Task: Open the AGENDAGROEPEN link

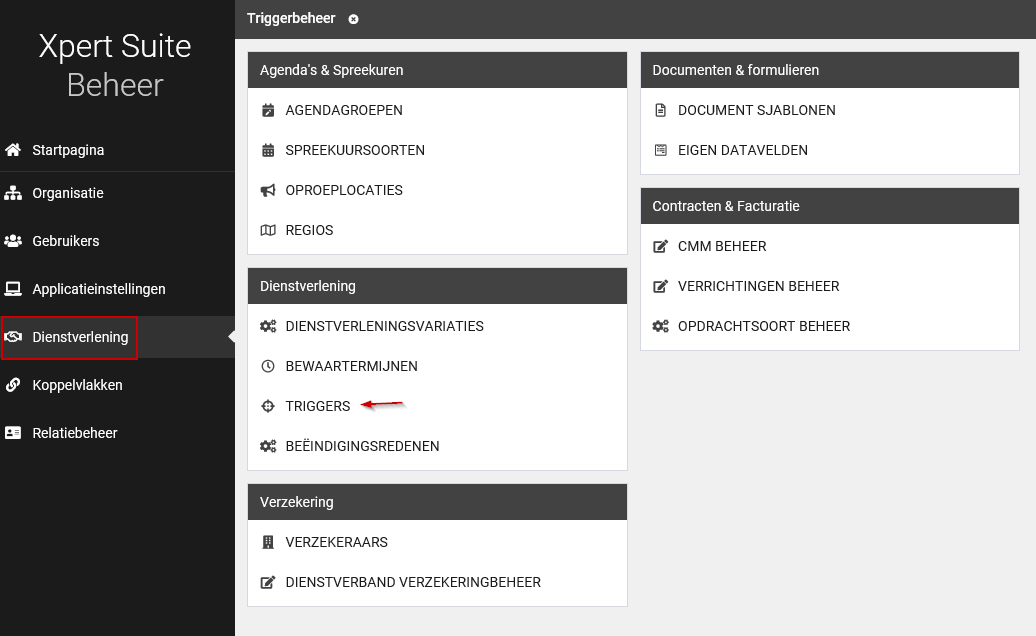Action: coord(344,110)
